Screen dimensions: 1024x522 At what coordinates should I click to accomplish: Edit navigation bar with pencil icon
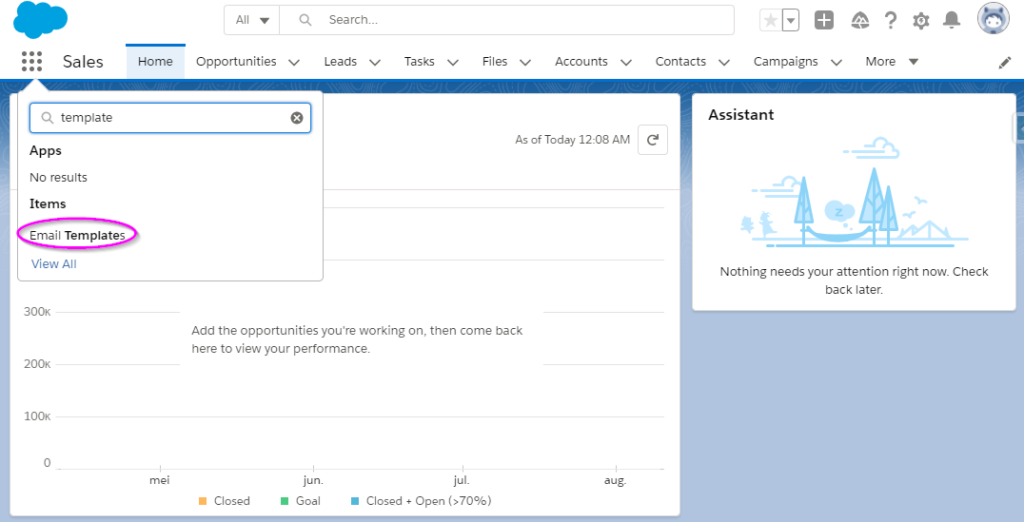pyautogui.click(x=1005, y=62)
